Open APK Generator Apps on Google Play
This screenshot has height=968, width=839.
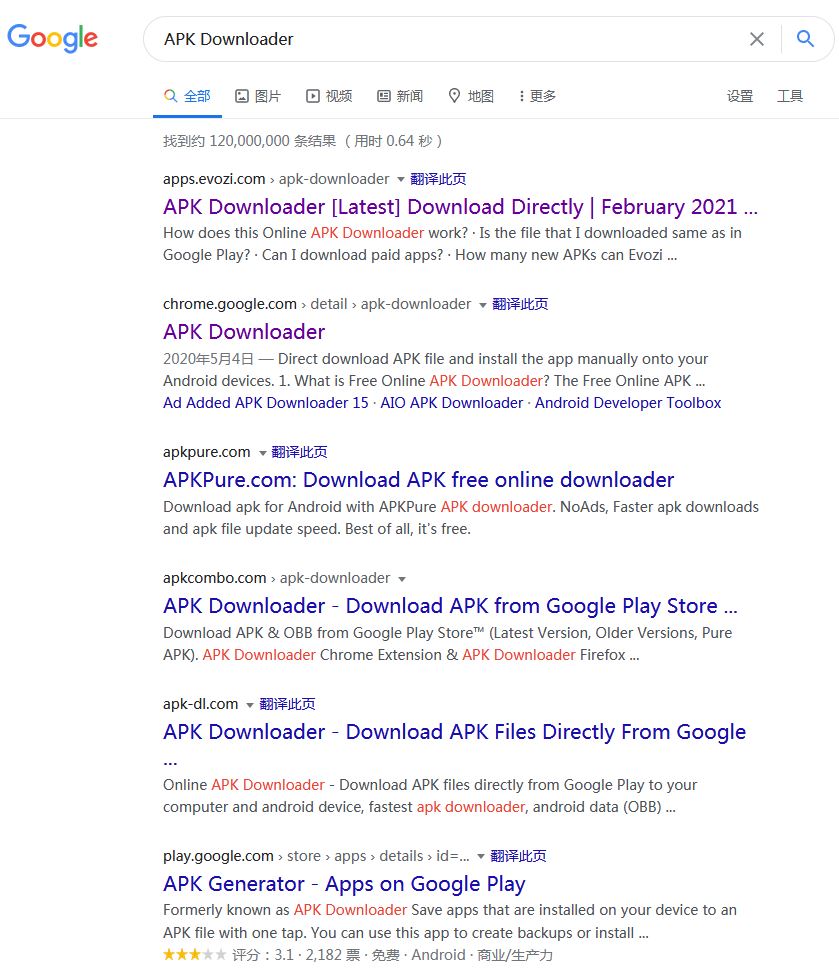344,884
